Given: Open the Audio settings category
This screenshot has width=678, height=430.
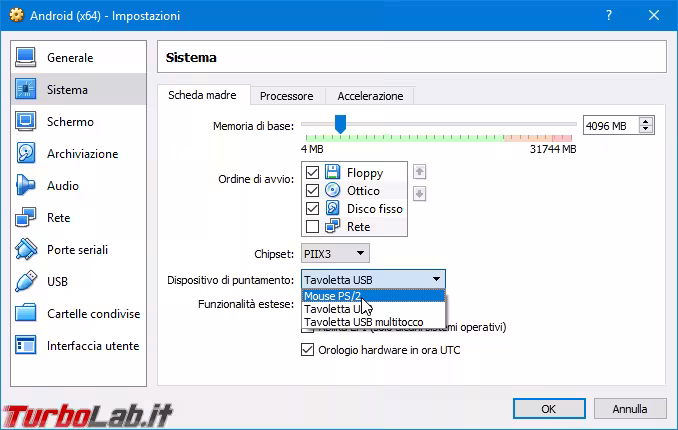Looking at the screenshot, I should pos(78,186).
